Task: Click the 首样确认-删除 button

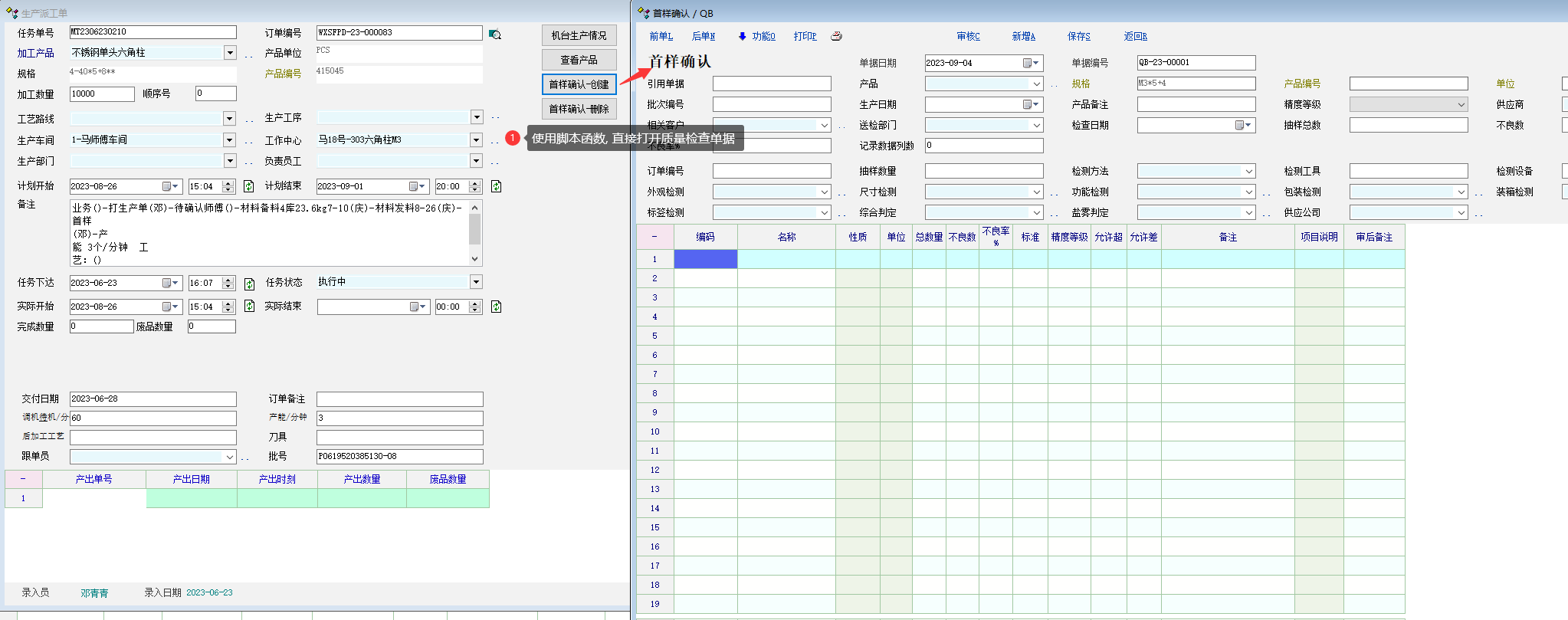Action: (x=579, y=109)
